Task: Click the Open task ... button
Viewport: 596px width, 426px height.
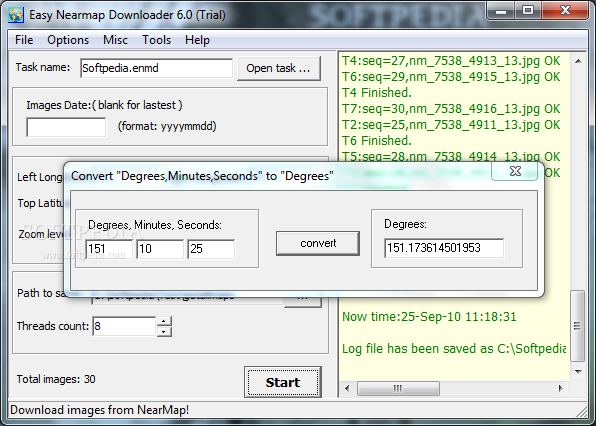Action: point(279,68)
